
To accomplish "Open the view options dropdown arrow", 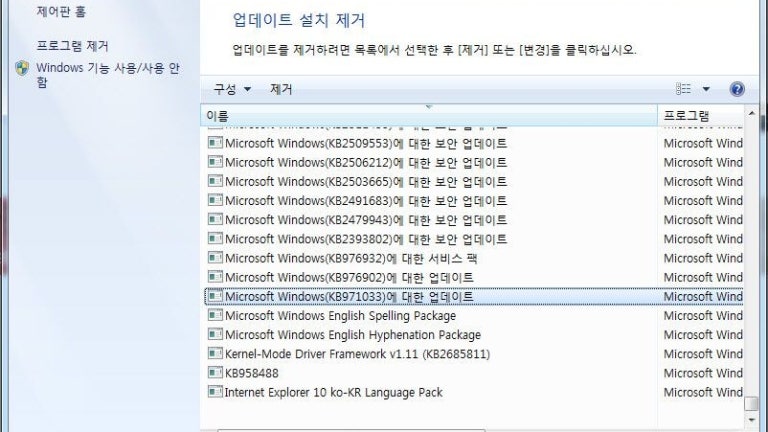I will [x=706, y=89].
